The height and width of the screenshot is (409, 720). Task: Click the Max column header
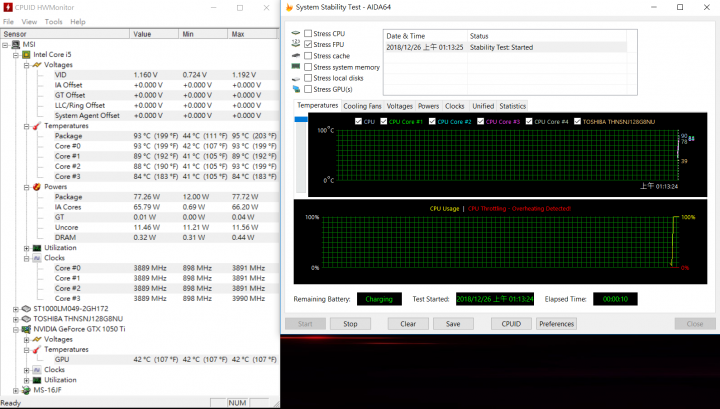coord(252,34)
